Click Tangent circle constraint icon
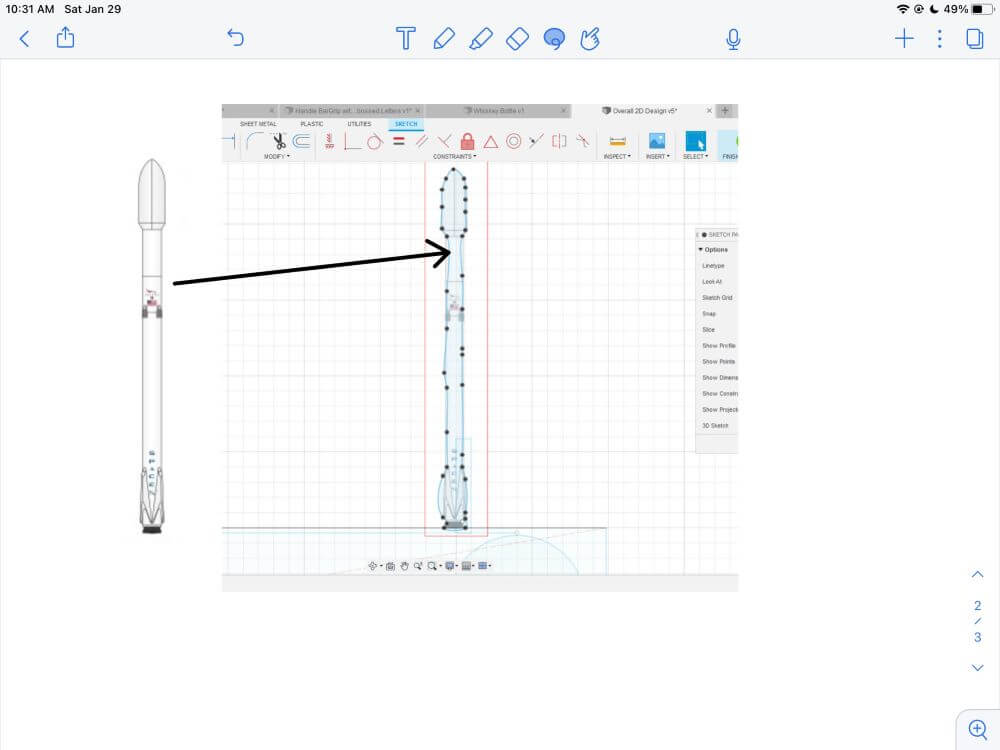 coord(375,141)
